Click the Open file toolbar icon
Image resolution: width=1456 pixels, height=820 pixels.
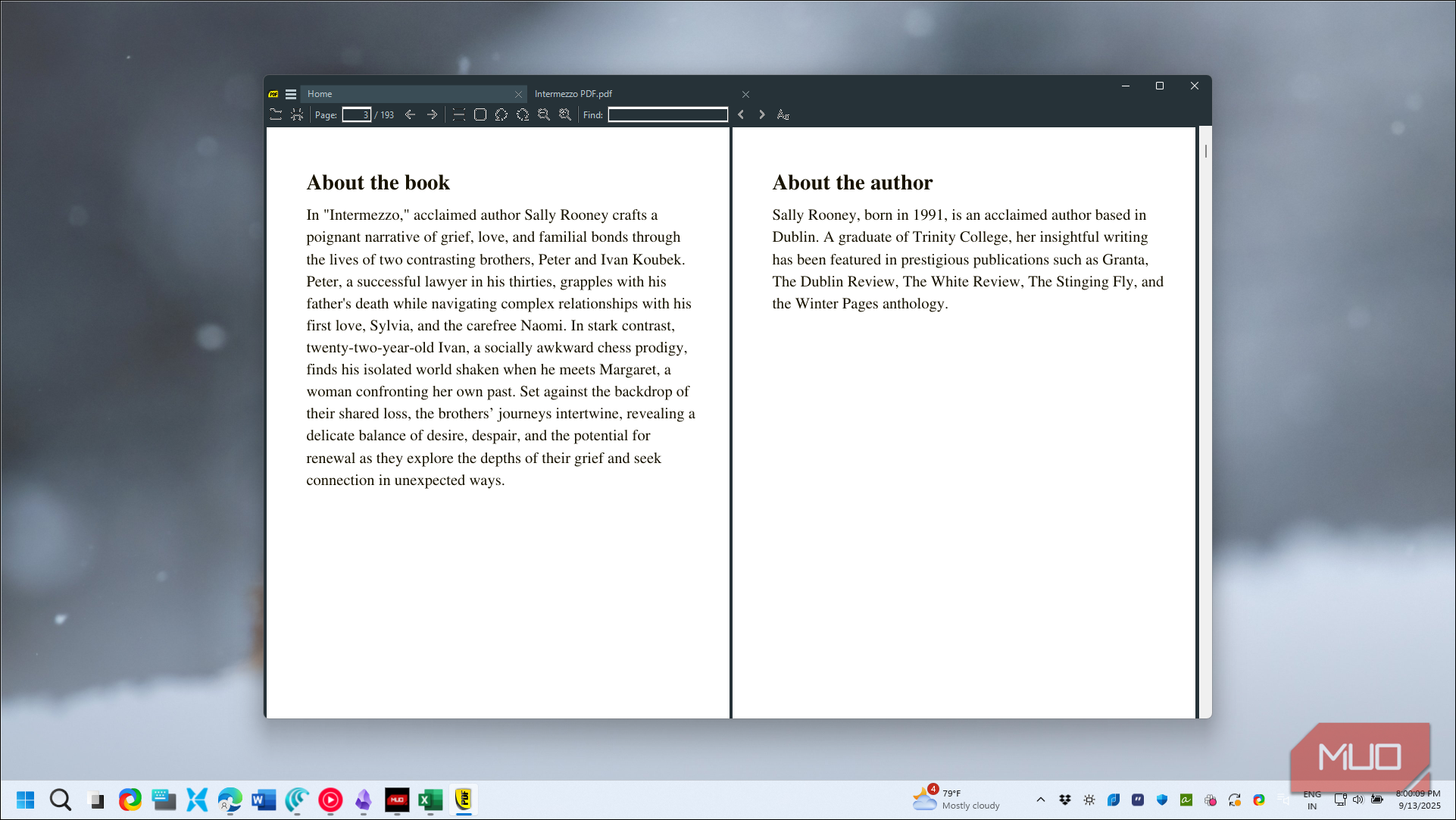(x=276, y=114)
